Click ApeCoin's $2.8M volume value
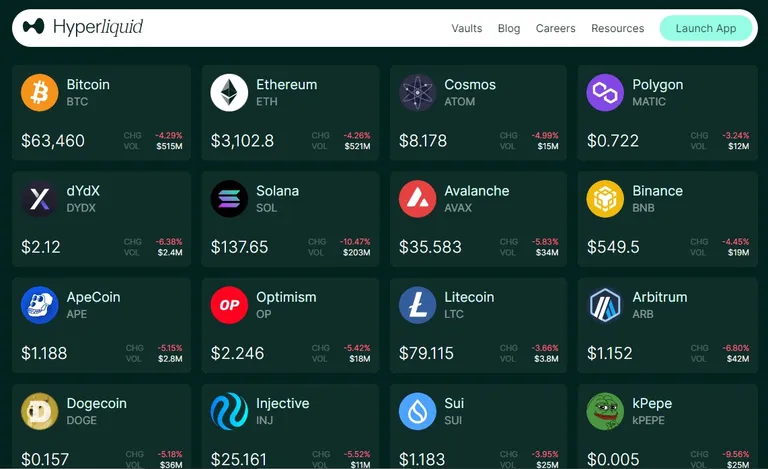768x469 pixels. click(170, 359)
